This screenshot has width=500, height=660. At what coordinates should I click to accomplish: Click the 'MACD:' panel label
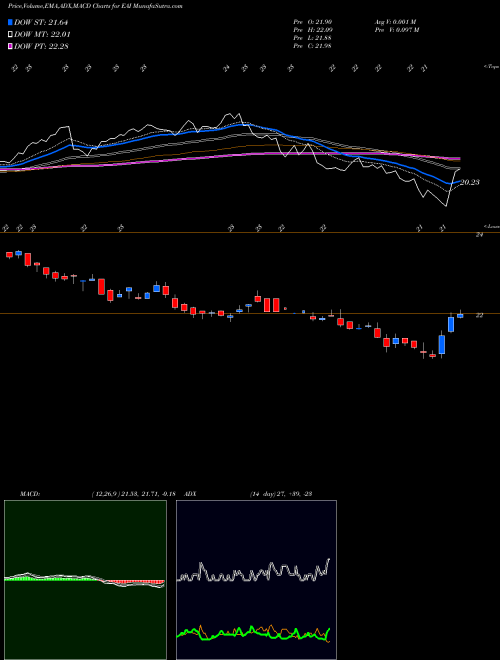coord(30,494)
